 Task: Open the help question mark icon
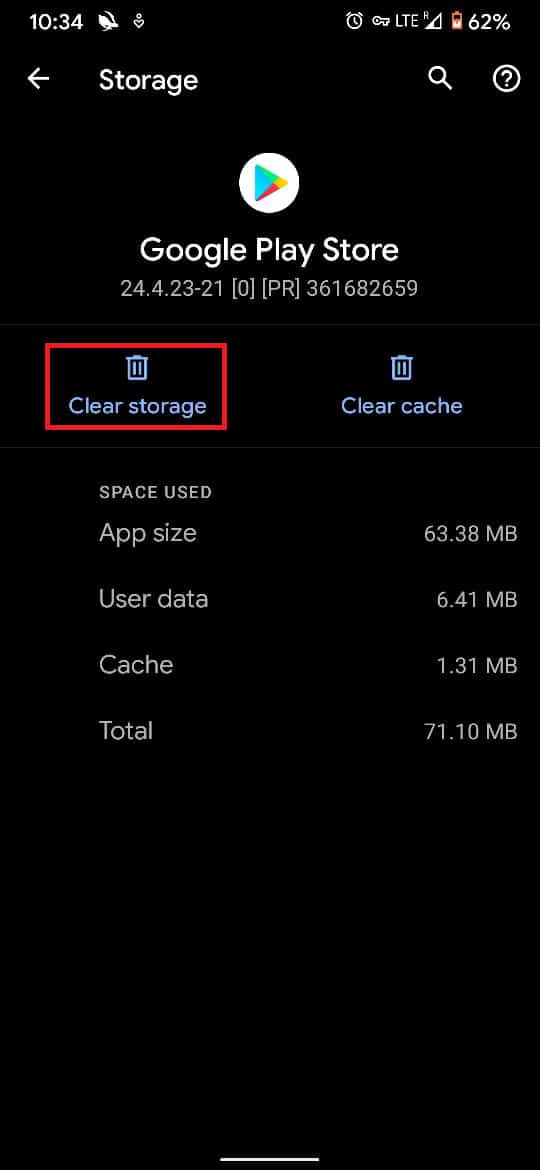506,79
